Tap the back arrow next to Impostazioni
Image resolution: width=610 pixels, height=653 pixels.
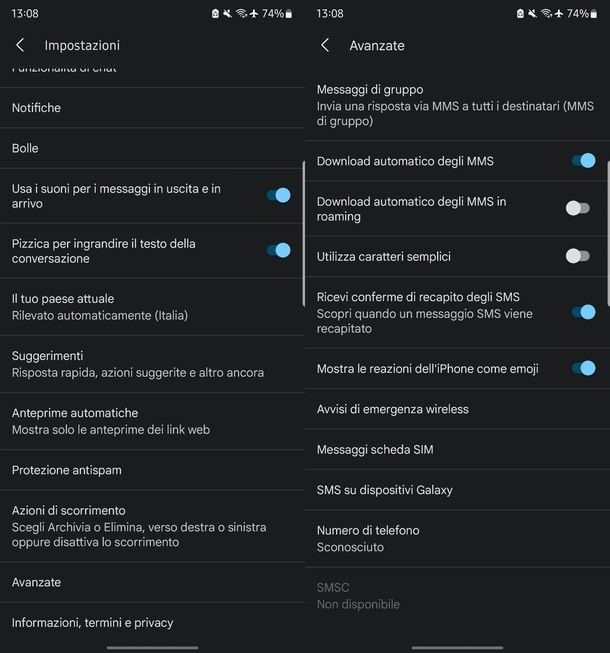(x=20, y=45)
